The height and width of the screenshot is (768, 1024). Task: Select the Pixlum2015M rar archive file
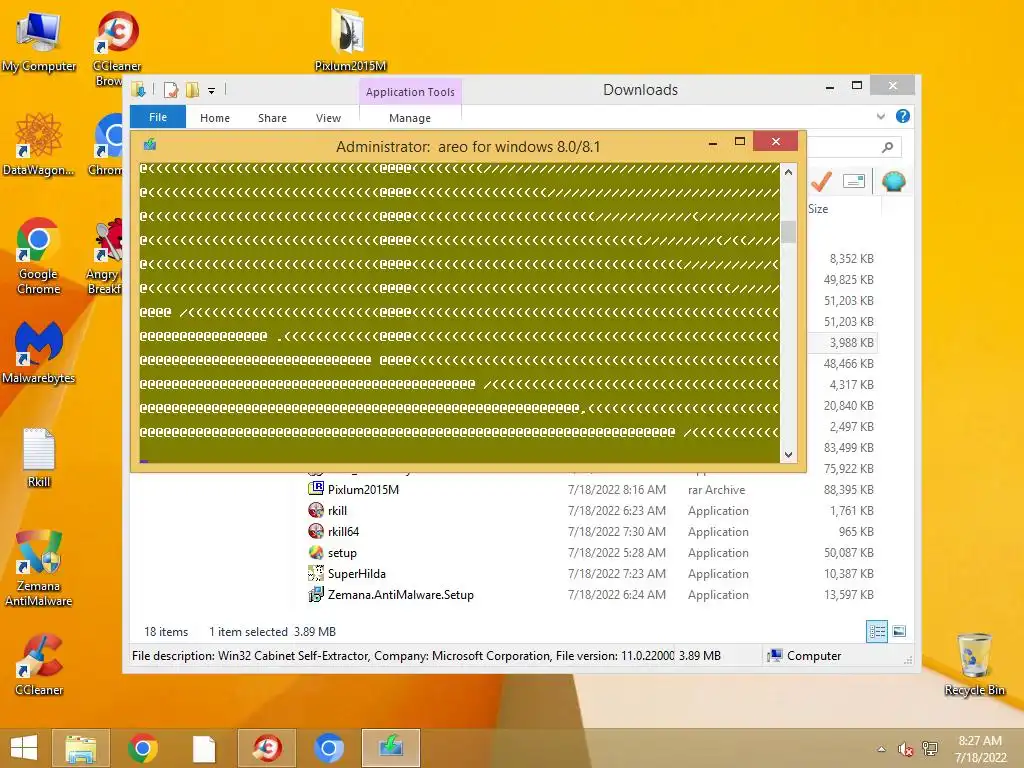click(363, 490)
